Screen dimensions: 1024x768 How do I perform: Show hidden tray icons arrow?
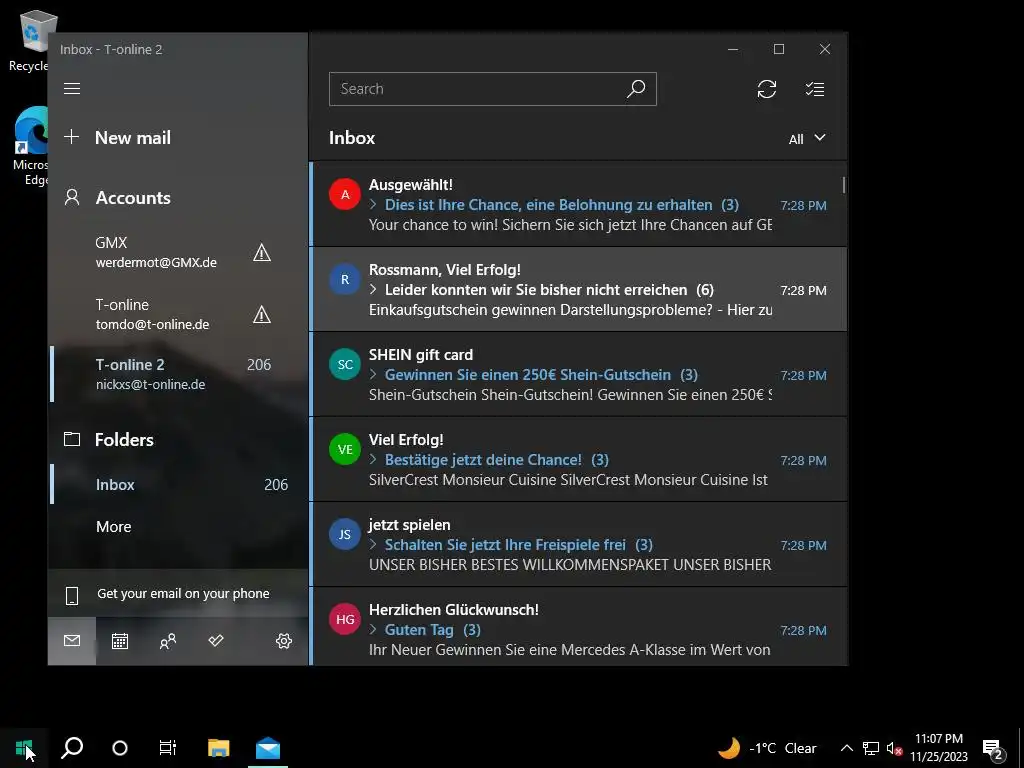coord(846,748)
